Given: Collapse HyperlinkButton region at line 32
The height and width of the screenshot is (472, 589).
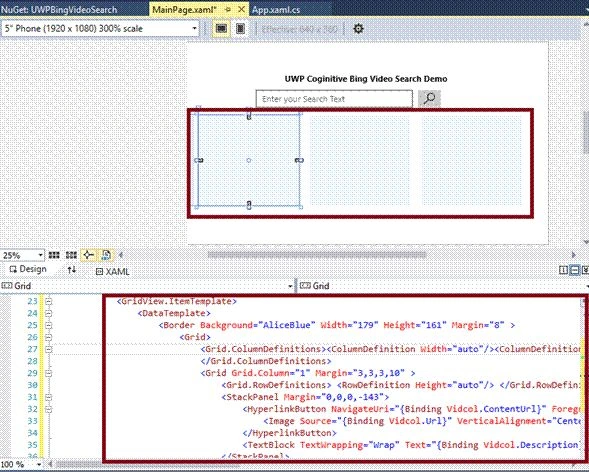Looking at the screenshot, I should [x=48, y=409].
